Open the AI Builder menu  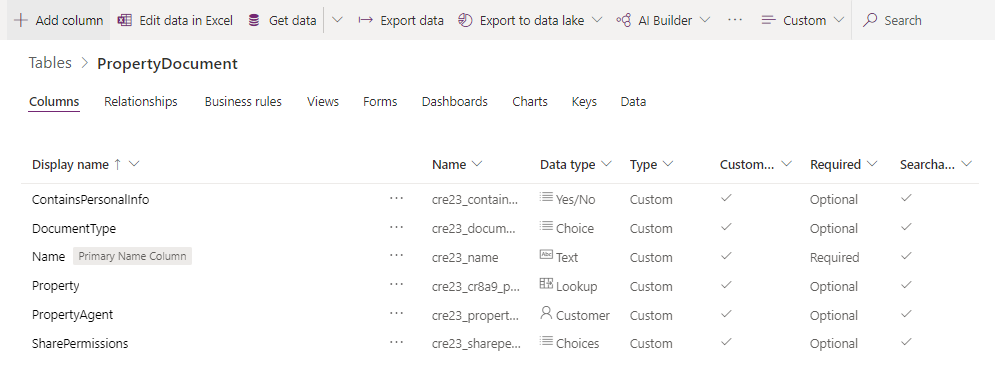point(663,20)
